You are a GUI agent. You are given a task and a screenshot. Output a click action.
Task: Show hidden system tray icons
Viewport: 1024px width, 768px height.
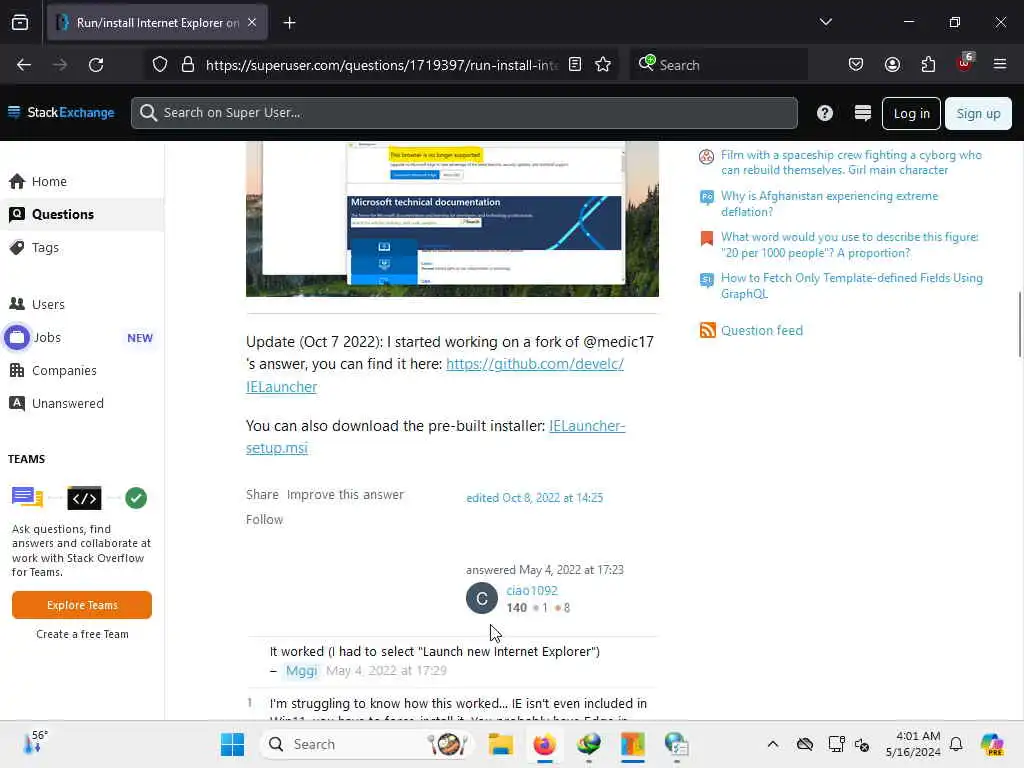[773, 744]
